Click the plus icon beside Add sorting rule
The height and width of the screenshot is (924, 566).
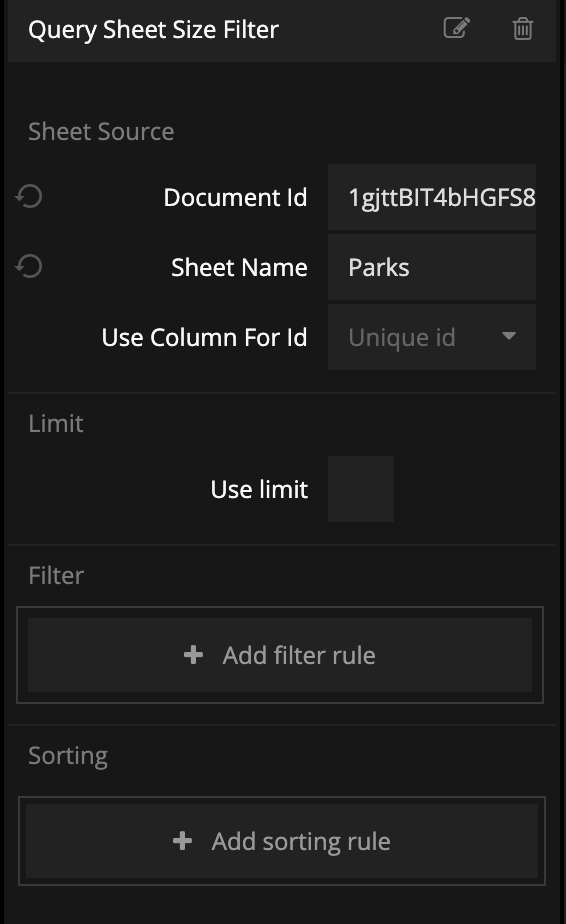182,841
